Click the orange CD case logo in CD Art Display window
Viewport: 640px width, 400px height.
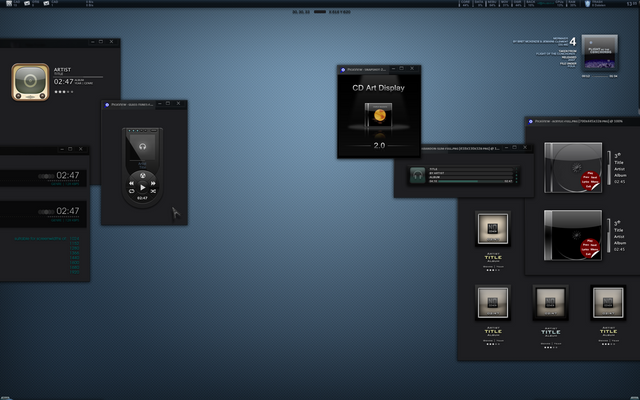378,115
